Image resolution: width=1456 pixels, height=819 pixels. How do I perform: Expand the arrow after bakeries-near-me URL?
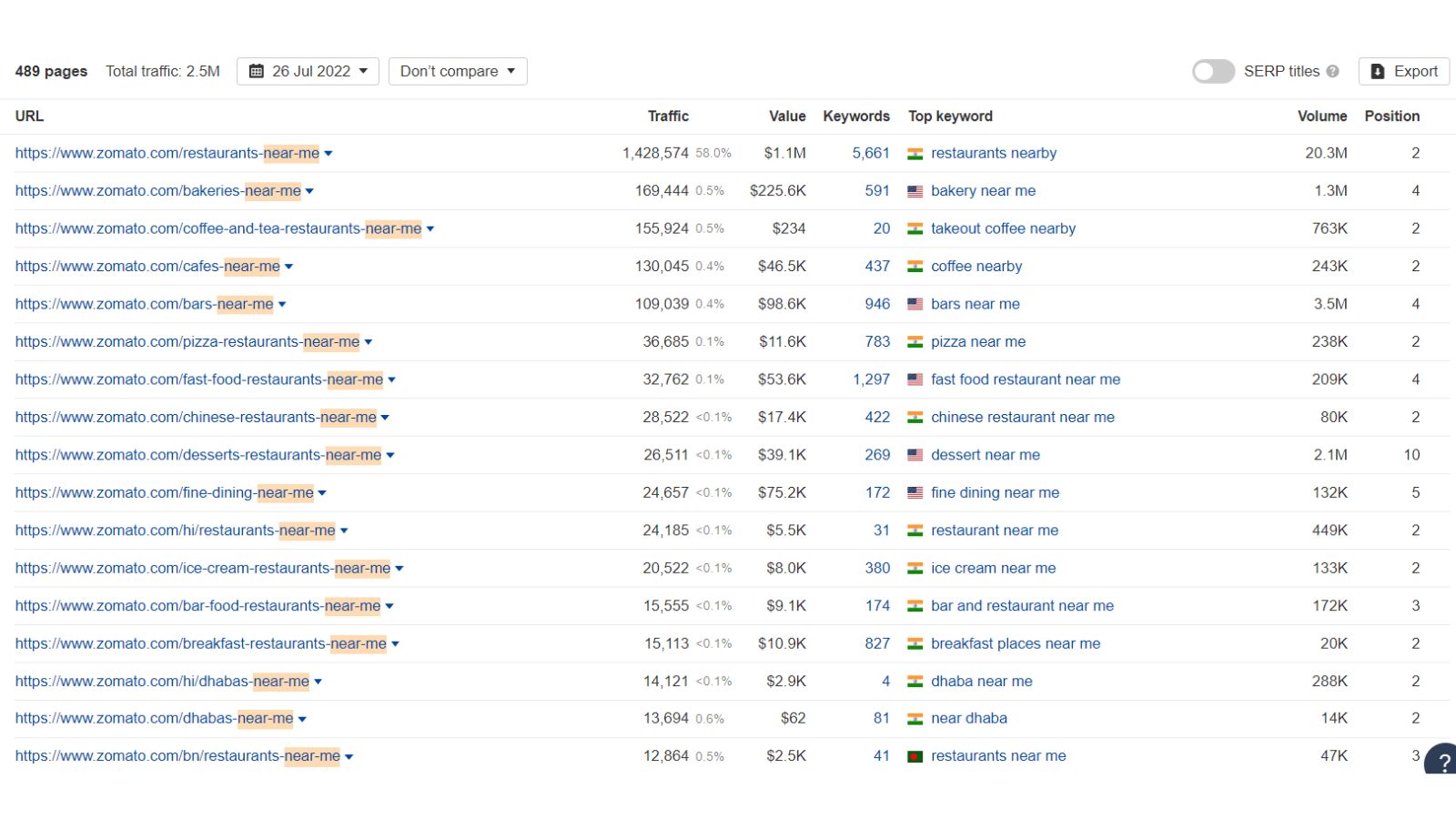[x=309, y=191]
